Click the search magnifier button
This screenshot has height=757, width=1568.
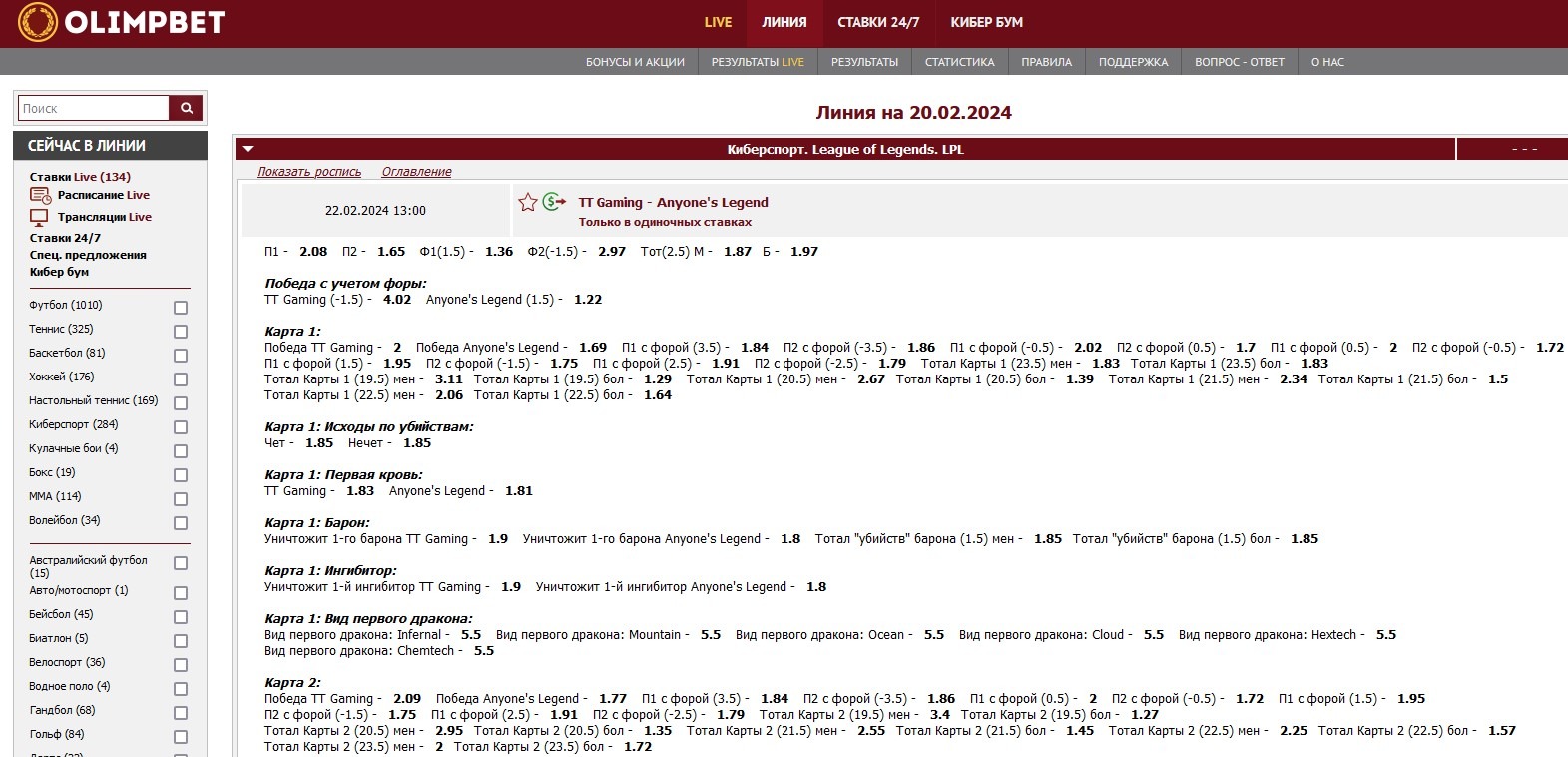pos(187,108)
